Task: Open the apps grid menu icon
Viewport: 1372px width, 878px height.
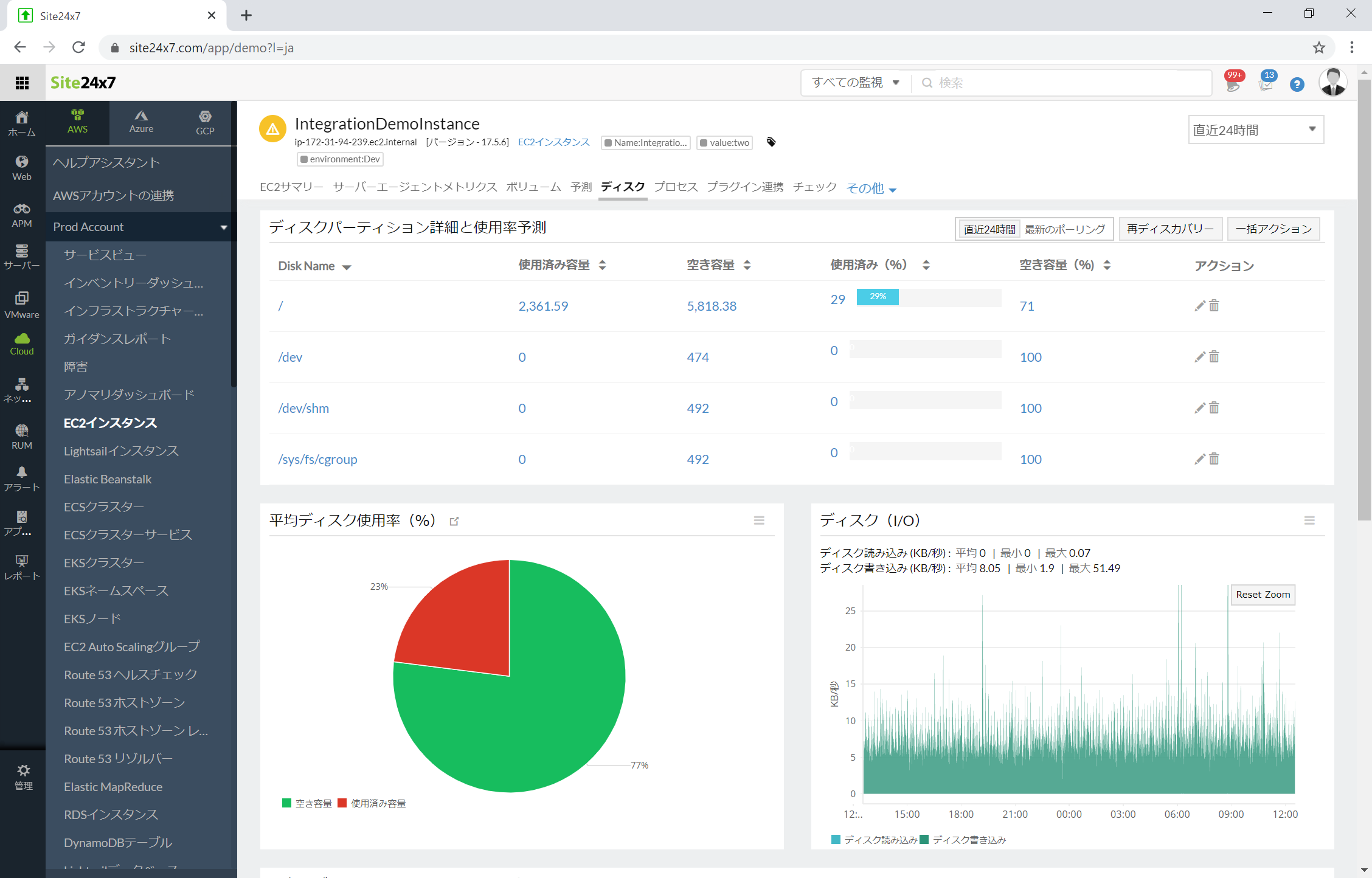Action: click(22, 83)
